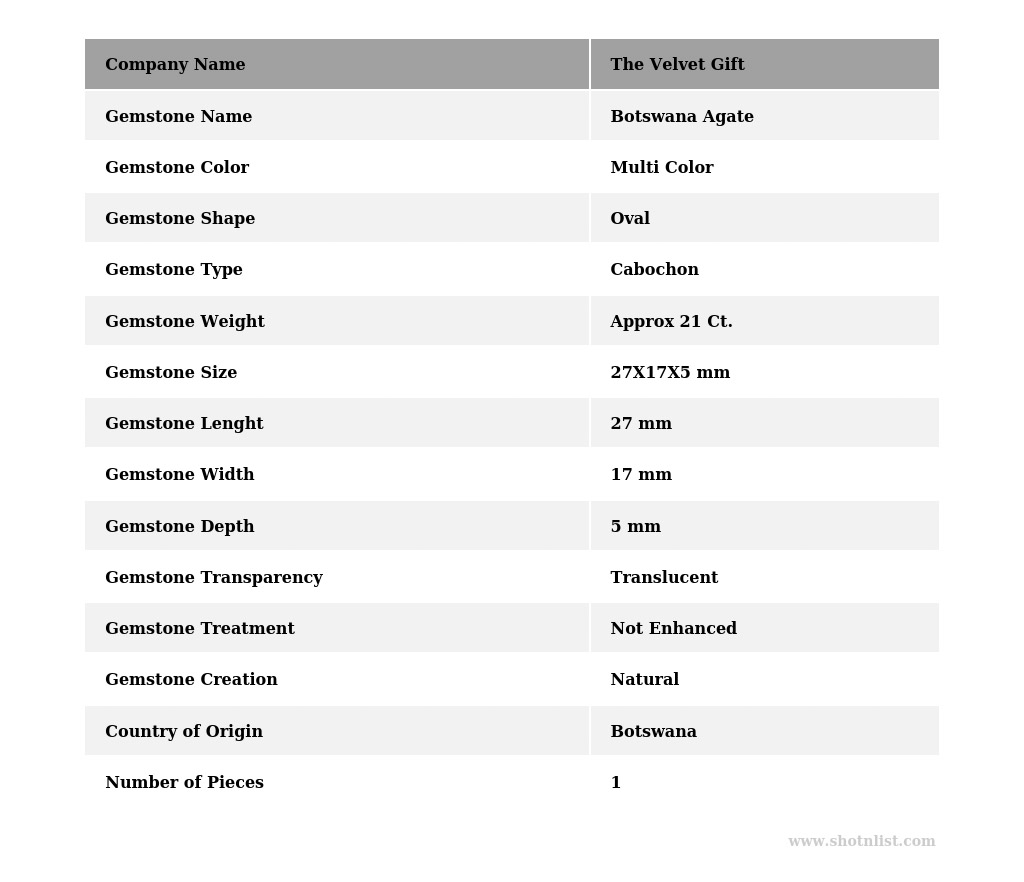Click the 27X17X5 mm size value
Viewport: 1024px width, 882px height.
(x=670, y=373)
